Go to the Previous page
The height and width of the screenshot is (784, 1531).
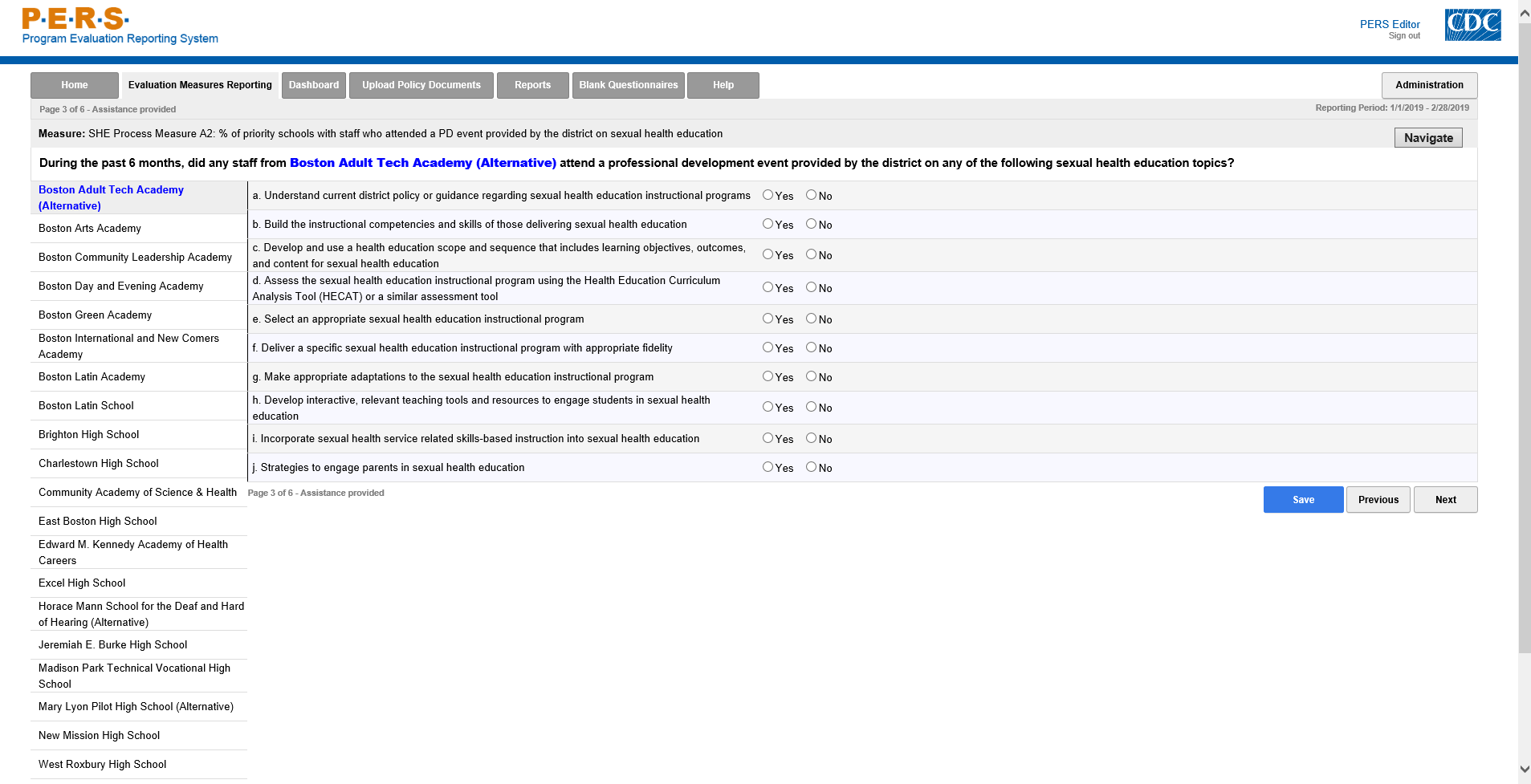[x=1378, y=500]
